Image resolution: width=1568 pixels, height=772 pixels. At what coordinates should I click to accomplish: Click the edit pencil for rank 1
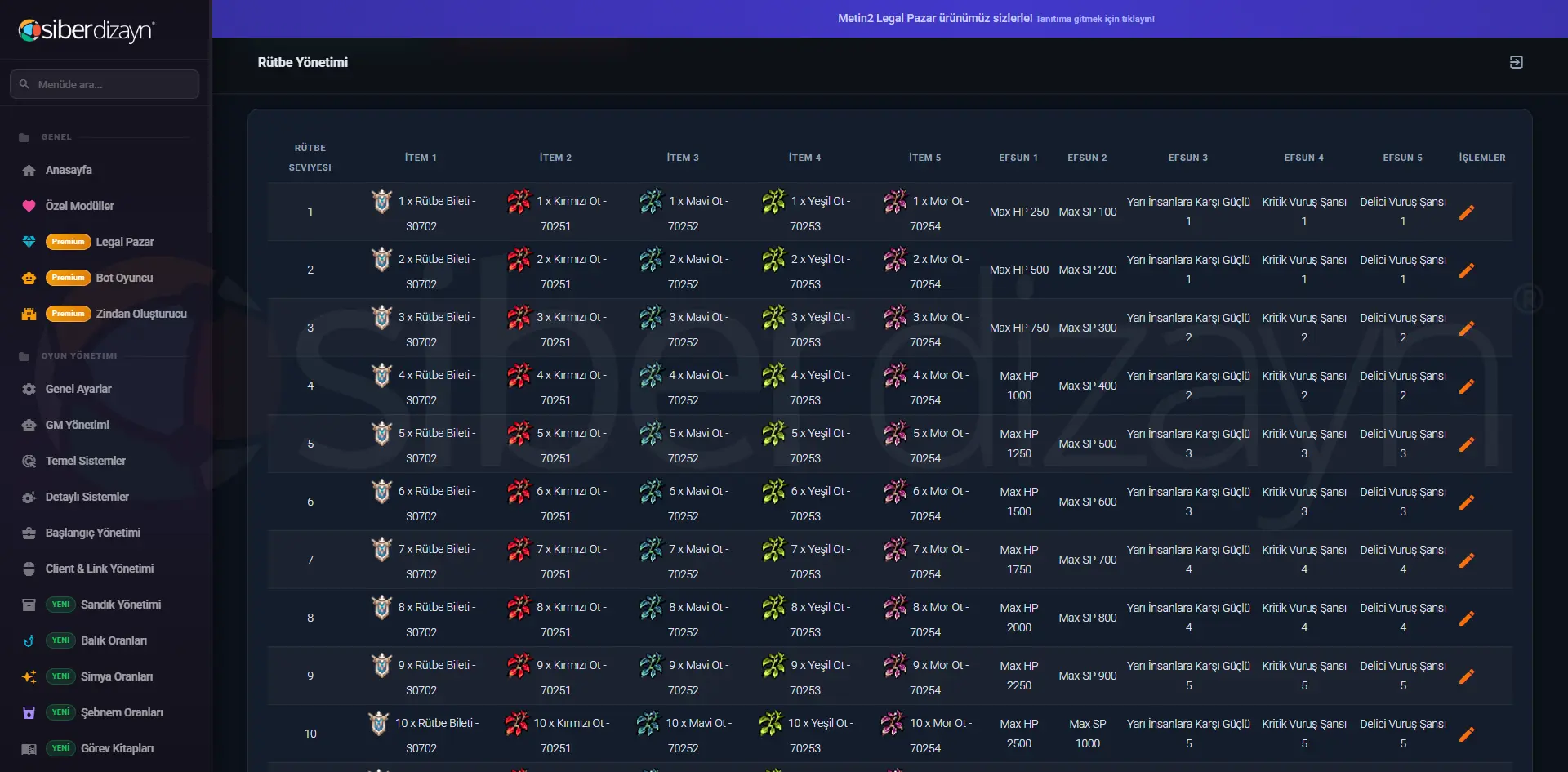(1467, 212)
